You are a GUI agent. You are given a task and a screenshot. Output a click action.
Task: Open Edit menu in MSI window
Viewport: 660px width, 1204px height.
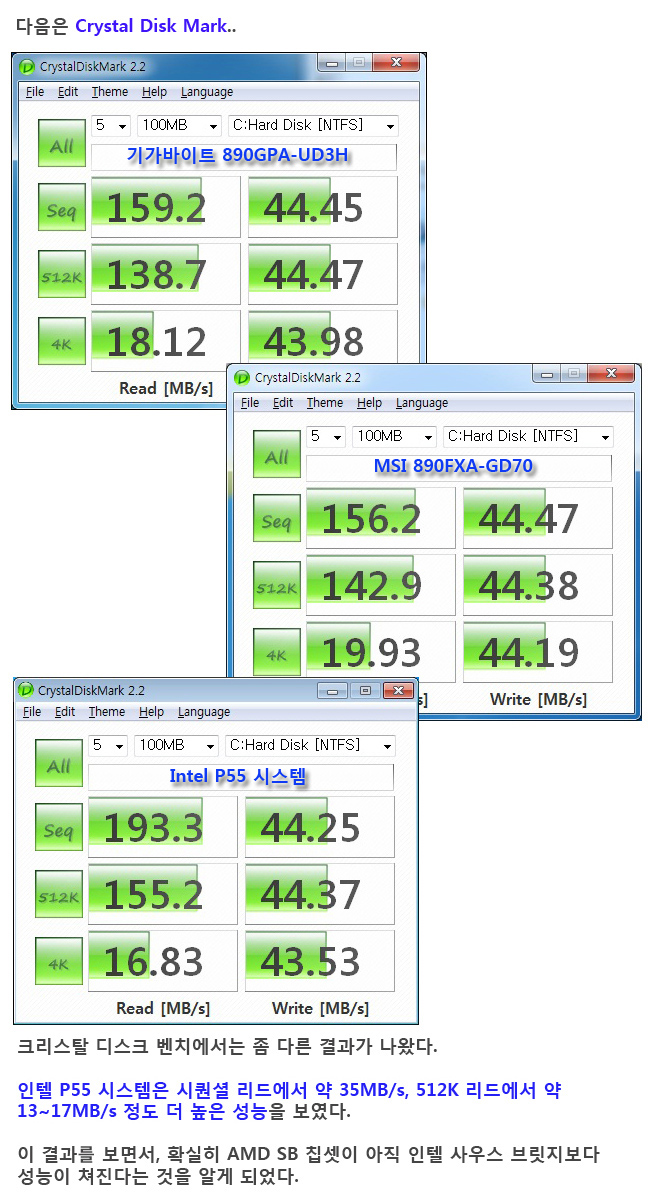[283, 403]
